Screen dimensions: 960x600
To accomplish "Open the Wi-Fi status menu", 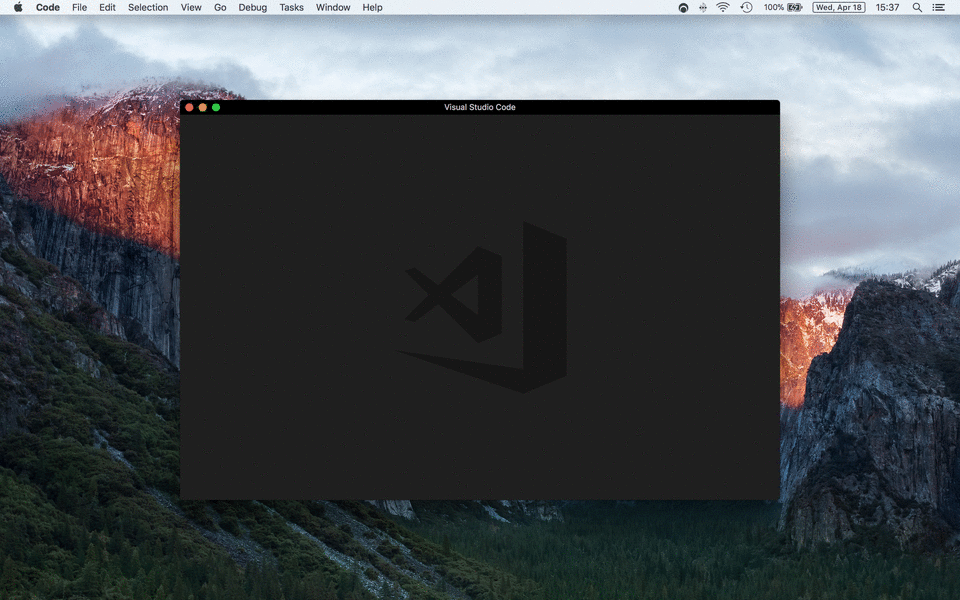I will coord(723,7).
